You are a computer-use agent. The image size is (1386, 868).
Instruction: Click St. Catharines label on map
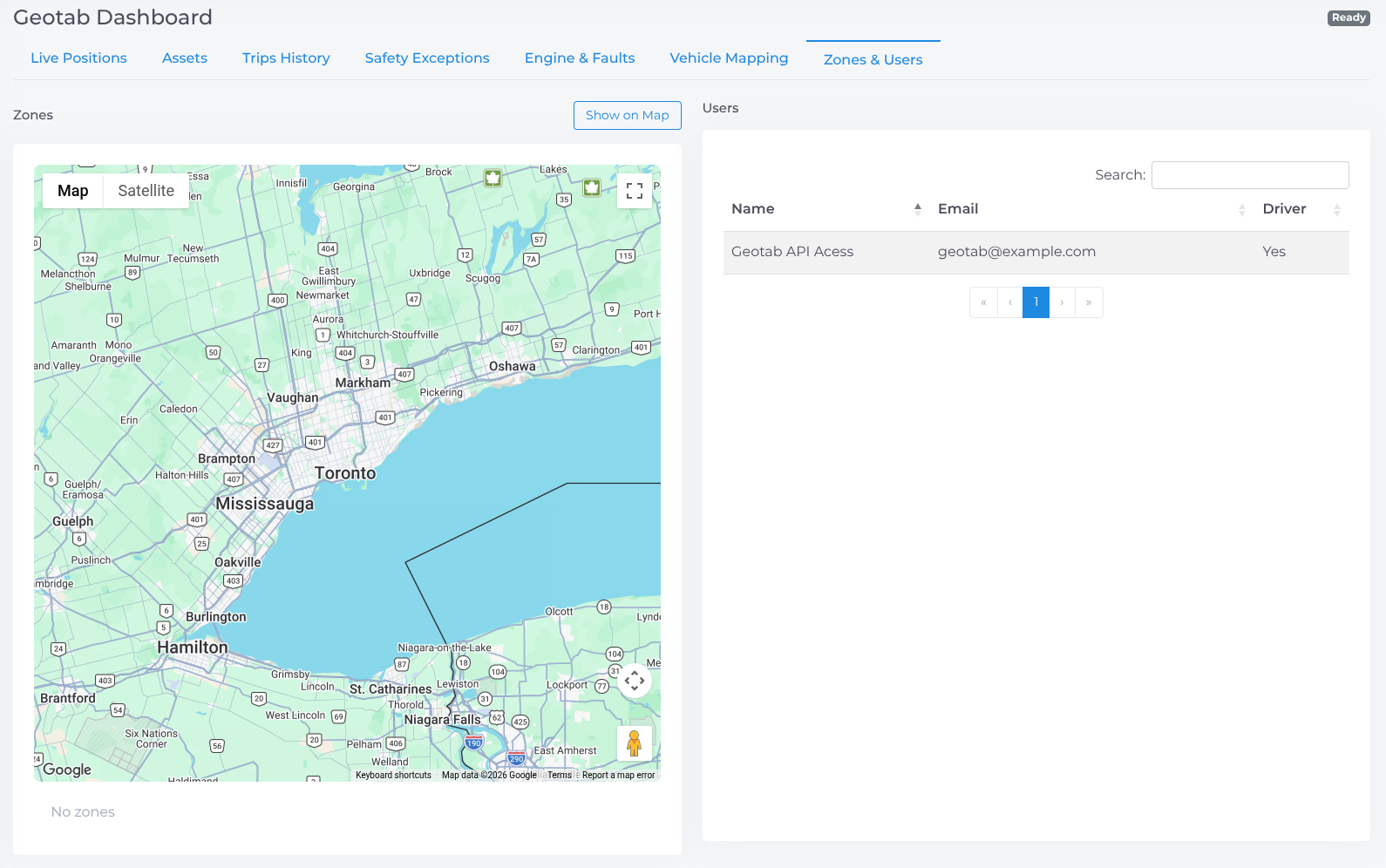click(x=391, y=689)
